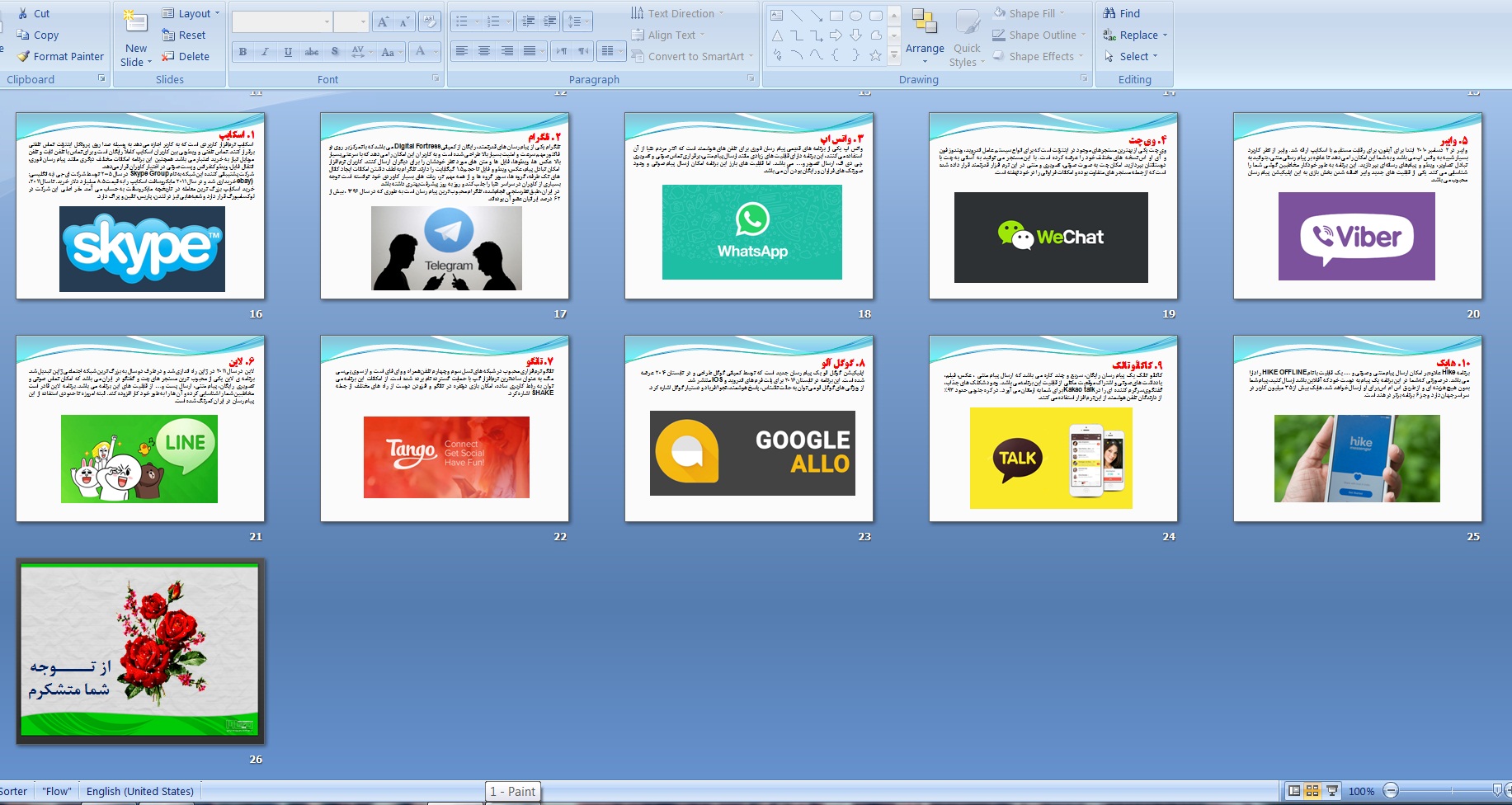
Task: Open Find with binoculars icon
Action: 1122,13
